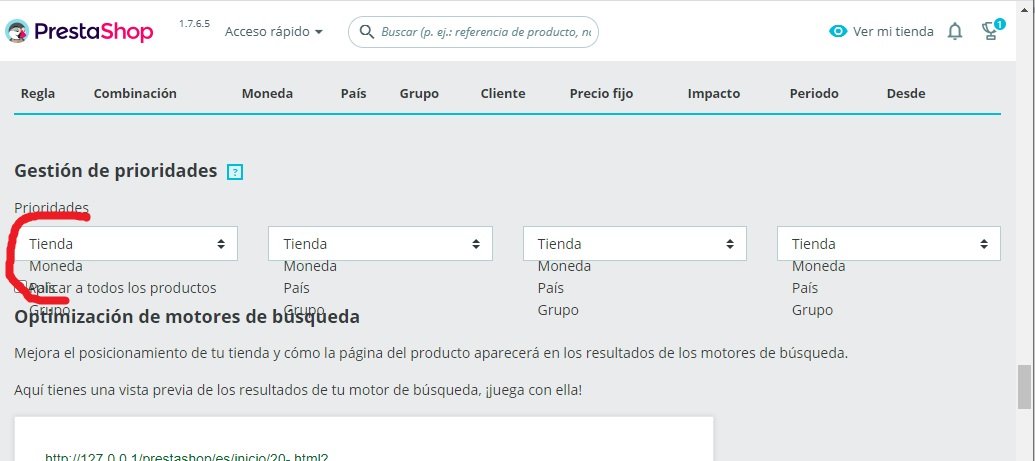Image resolution: width=1035 pixels, height=461 pixels.
Task: Click the Precio fijo column header
Action: (601, 93)
